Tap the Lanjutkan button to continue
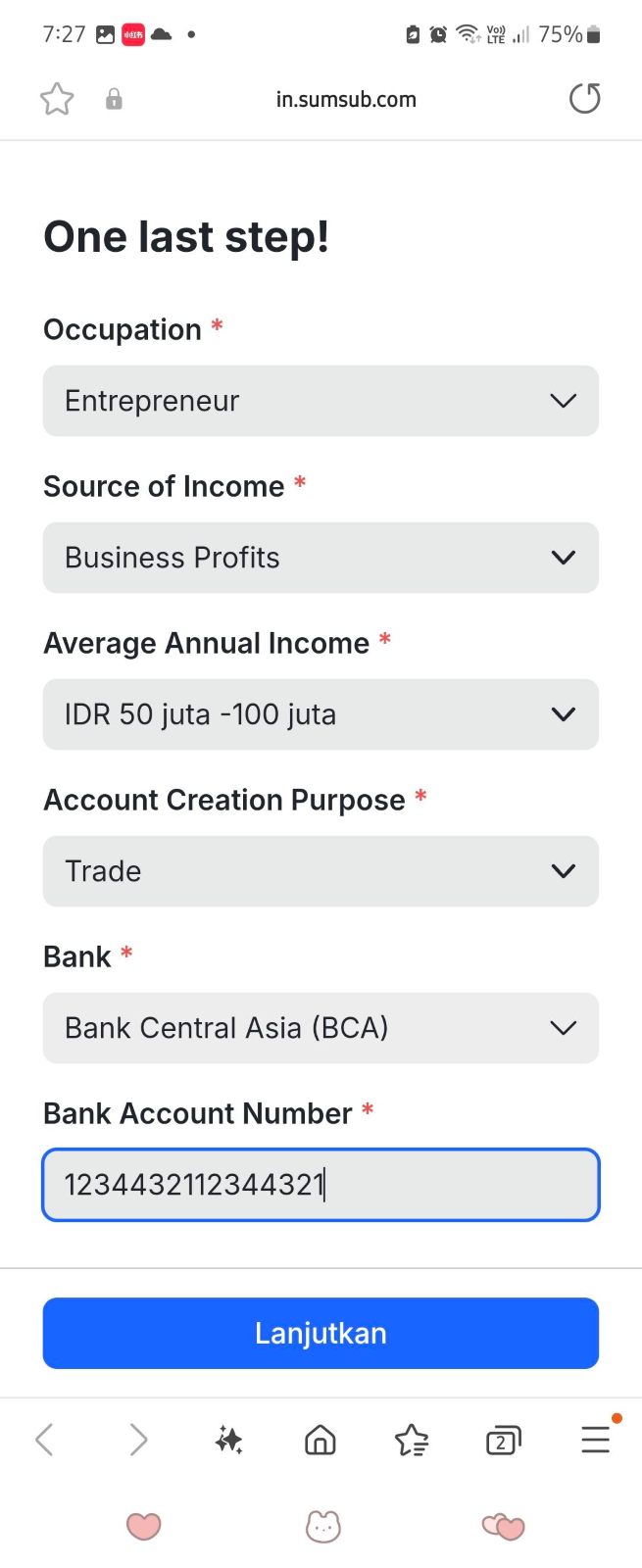The image size is (642, 1568). click(320, 1333)
